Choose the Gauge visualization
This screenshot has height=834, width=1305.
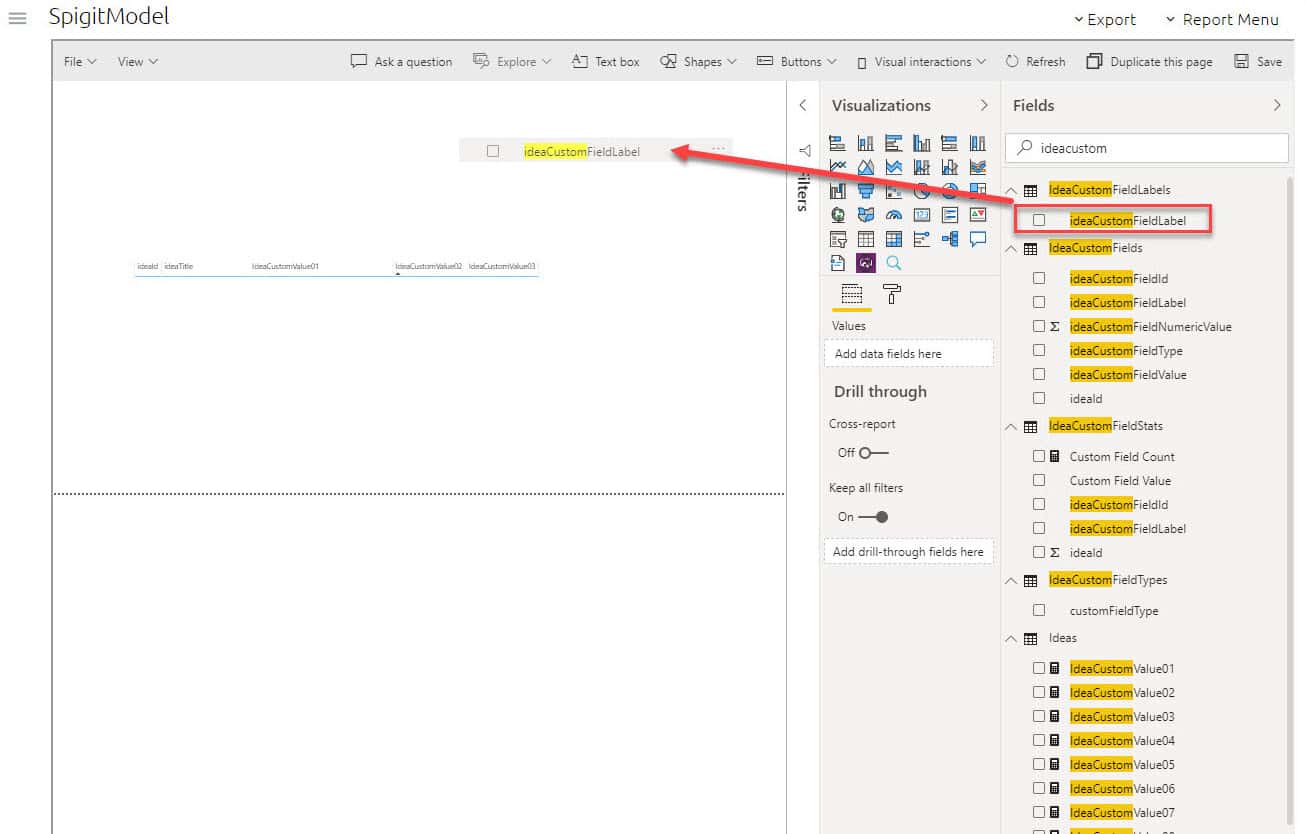(x=894, y=215)
